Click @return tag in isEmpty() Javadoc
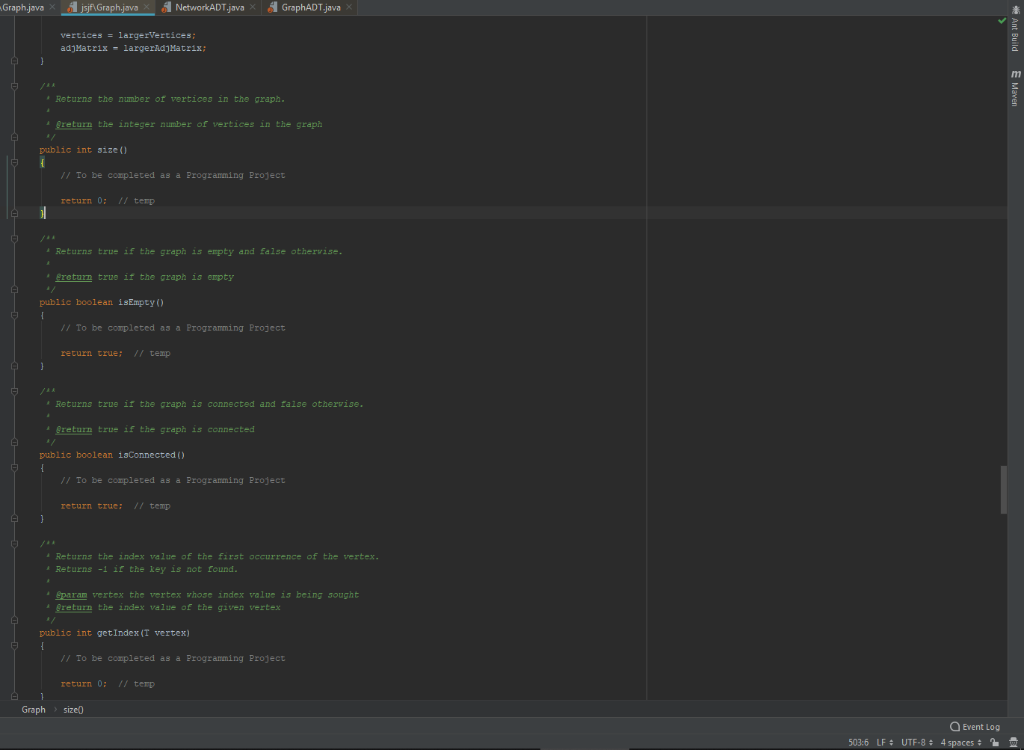This screenshot has height=750, width=1024. point(74,277)
